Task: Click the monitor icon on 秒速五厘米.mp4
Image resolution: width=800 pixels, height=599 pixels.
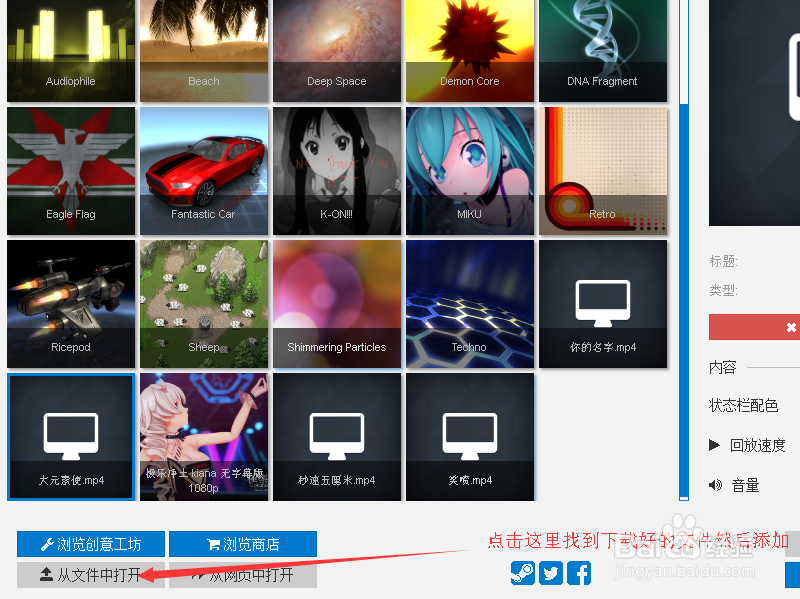Action: (337, 436)
